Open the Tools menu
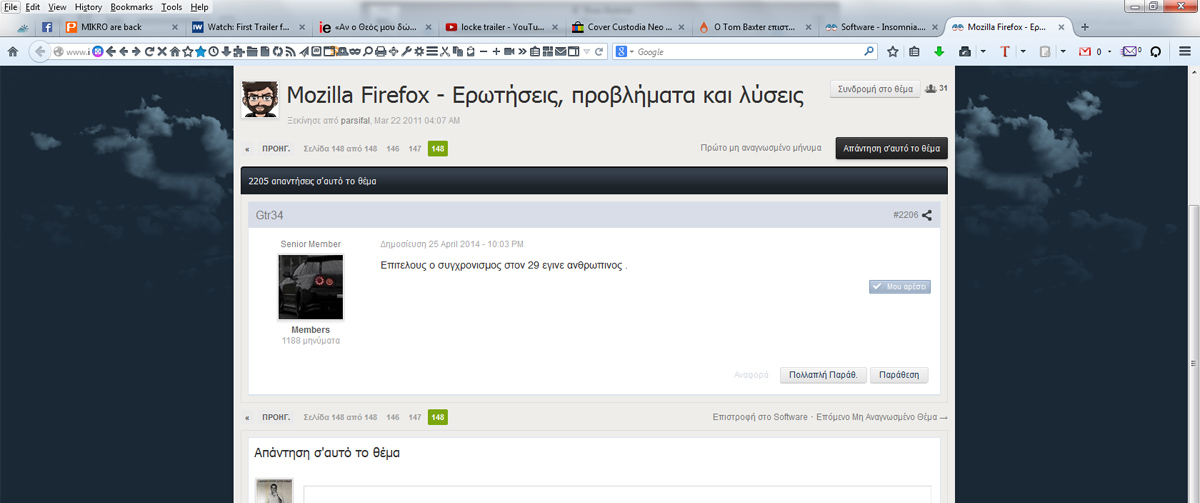This screenshot has width=1200, height=503. tap(172, 7)
